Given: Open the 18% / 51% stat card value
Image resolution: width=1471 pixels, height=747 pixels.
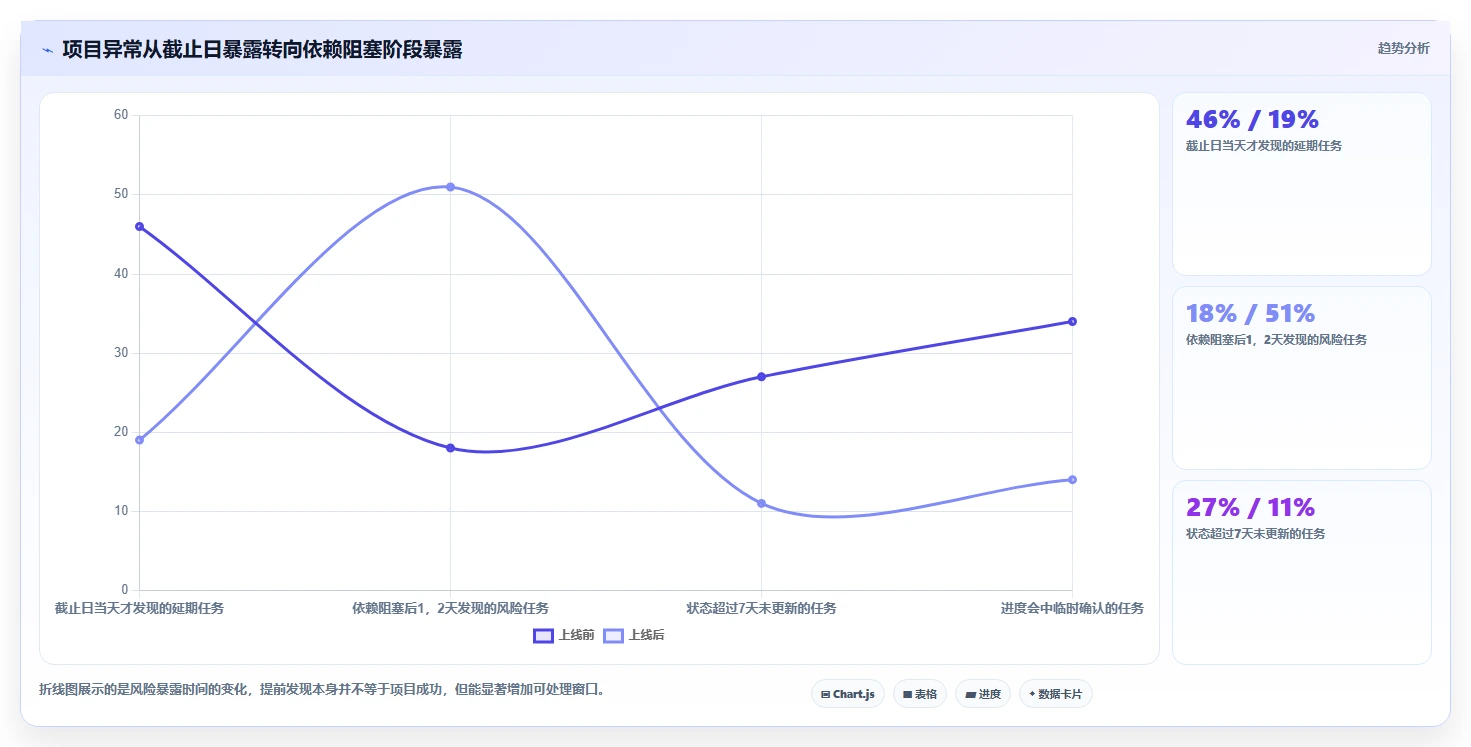Looking at the screenshot, I should [x=1250, y=313].
